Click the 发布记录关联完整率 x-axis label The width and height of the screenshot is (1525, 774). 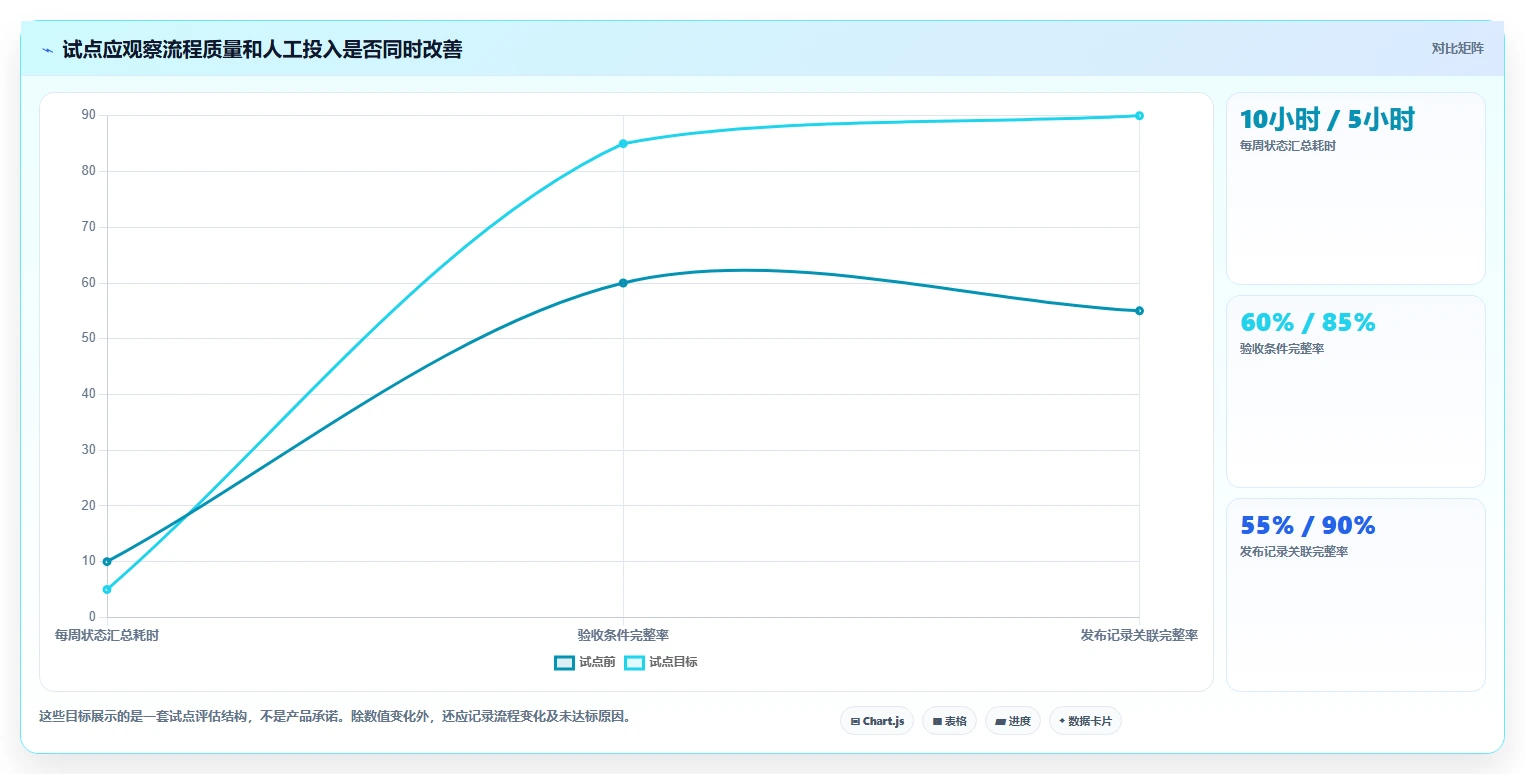pyautogui.click(x=1139, y=635)
